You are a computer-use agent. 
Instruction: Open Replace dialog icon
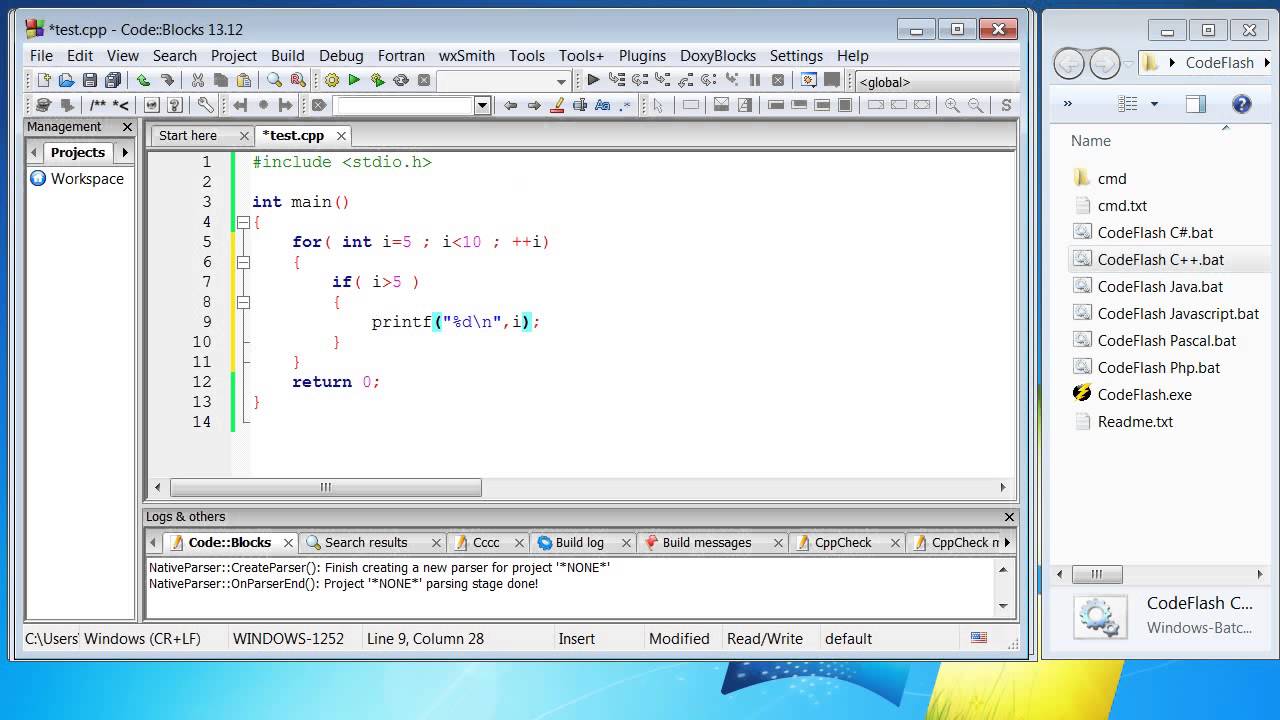click(x=298, y=80)
